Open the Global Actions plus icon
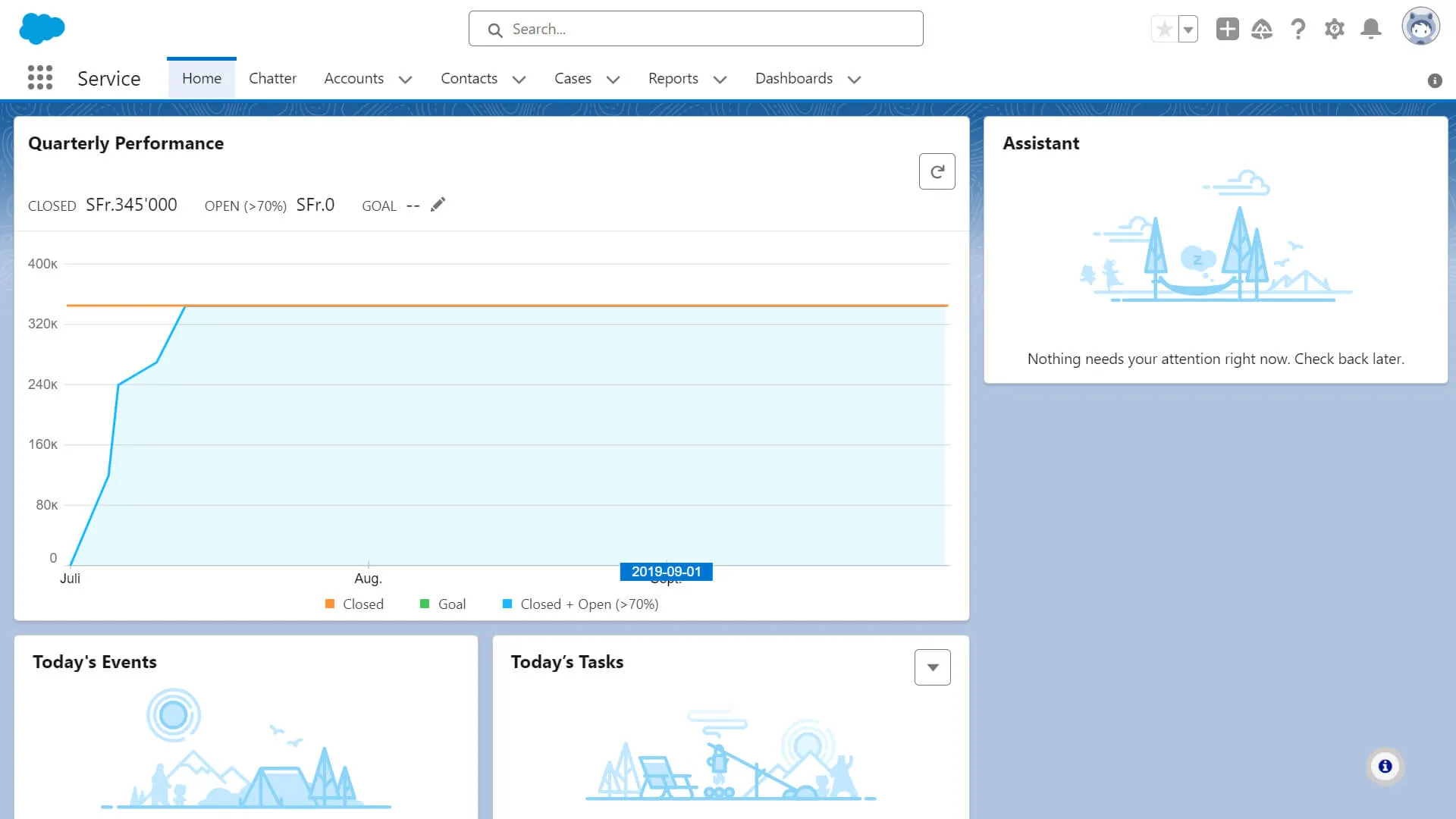The width and height of the screenshot is (1456, 819). (x=1227, y=29)
